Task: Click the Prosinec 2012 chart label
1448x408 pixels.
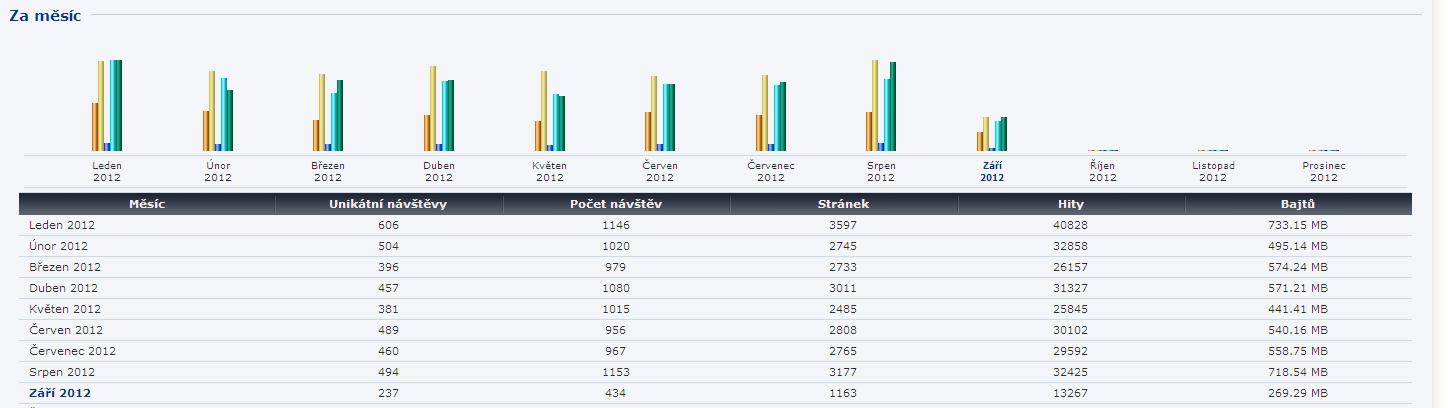Action: point(1323,171)
